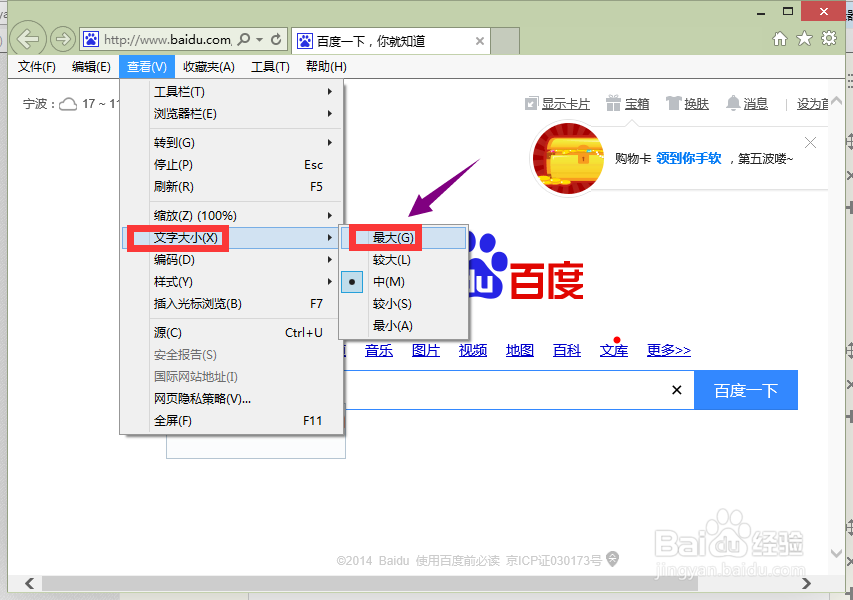Viewport: 853px width, 600px height.
Task: Select 最大(G) text size
Action: click(x=403, y=238)
